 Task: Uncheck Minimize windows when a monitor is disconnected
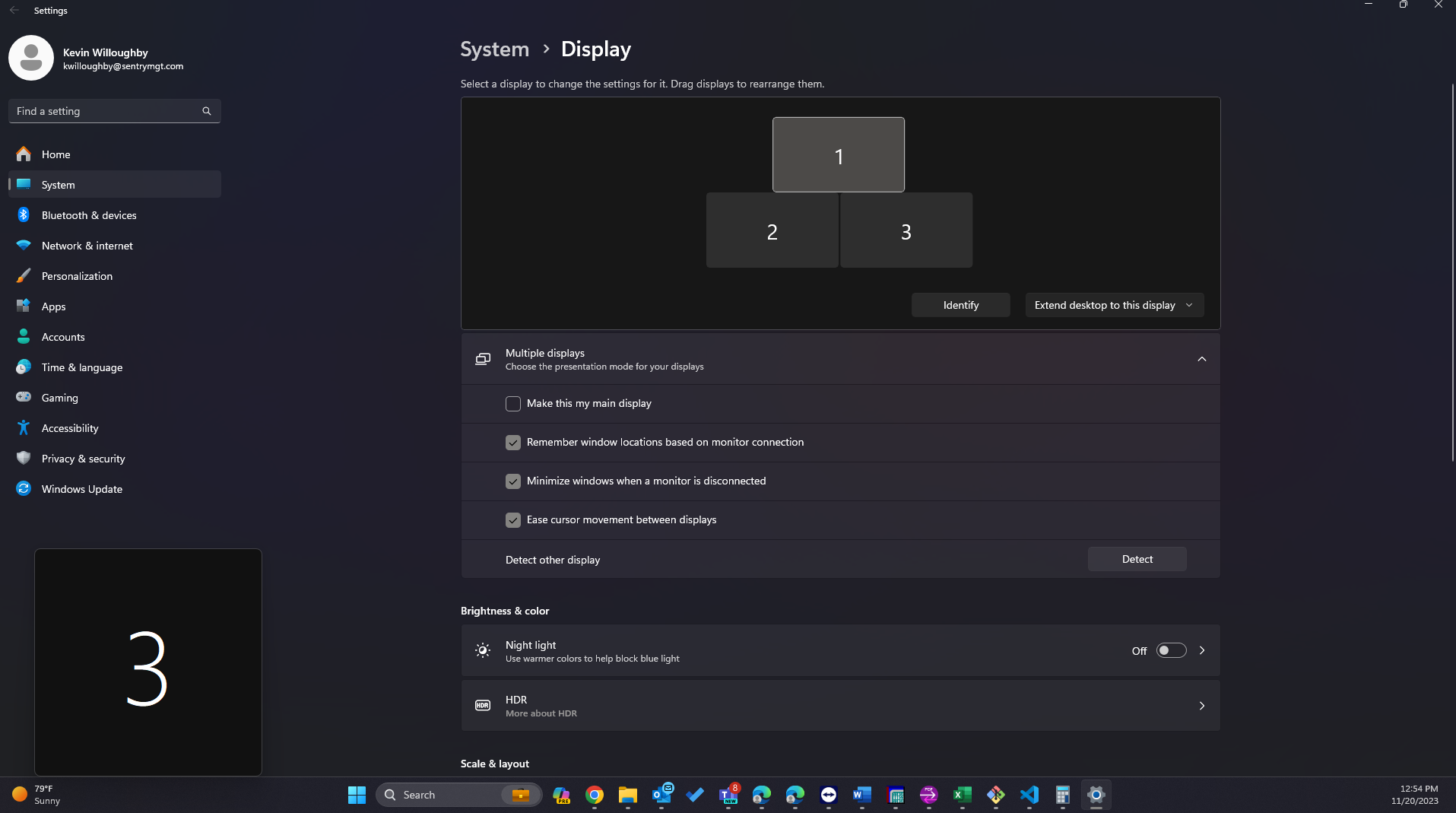pos(513,481)
